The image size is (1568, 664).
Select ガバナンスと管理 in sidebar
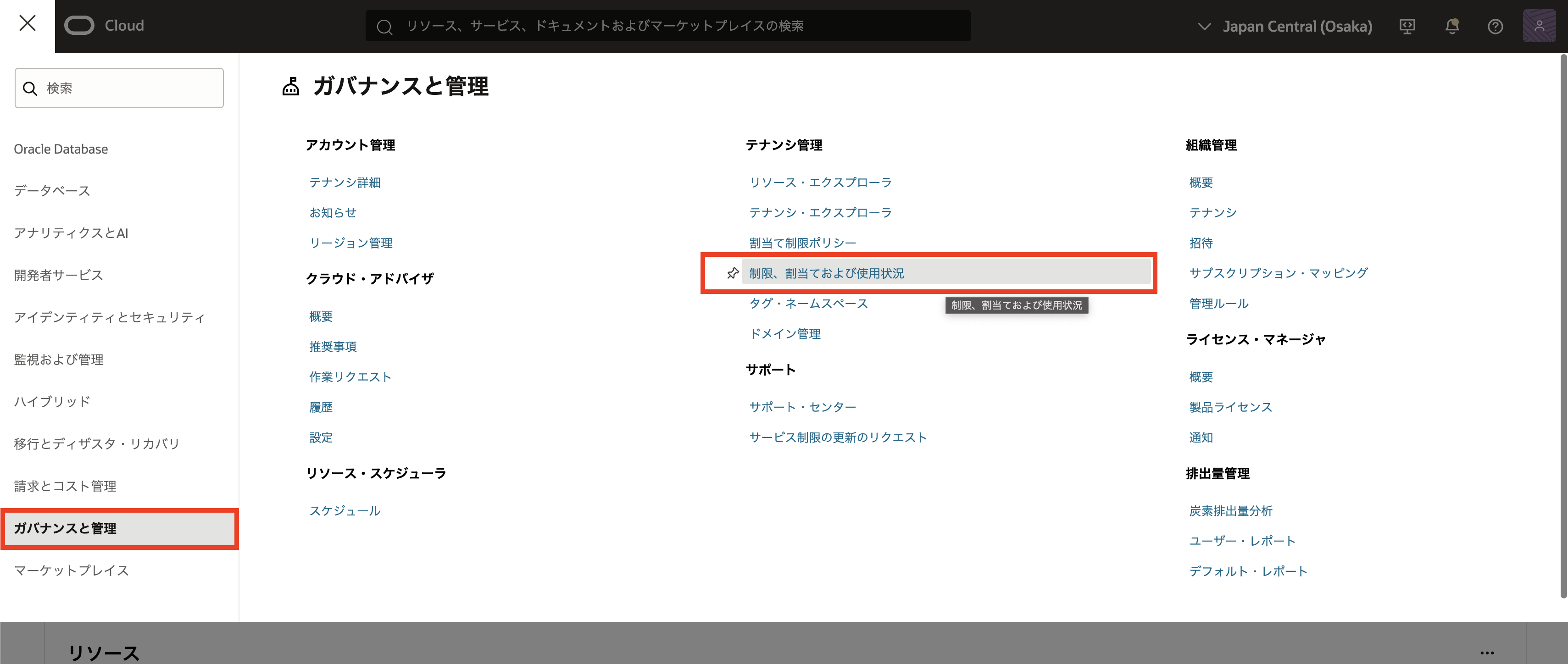65,528
